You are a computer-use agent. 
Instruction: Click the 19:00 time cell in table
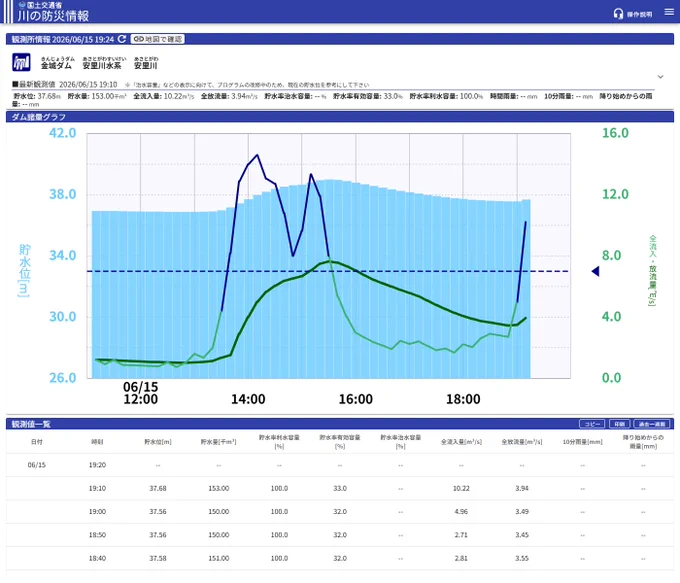[x=97, y=512]
